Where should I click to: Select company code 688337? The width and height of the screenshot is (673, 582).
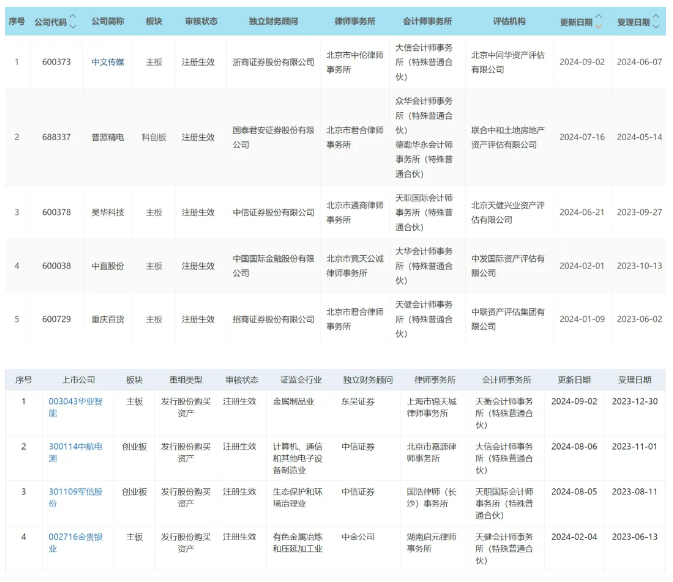point(56,137)
